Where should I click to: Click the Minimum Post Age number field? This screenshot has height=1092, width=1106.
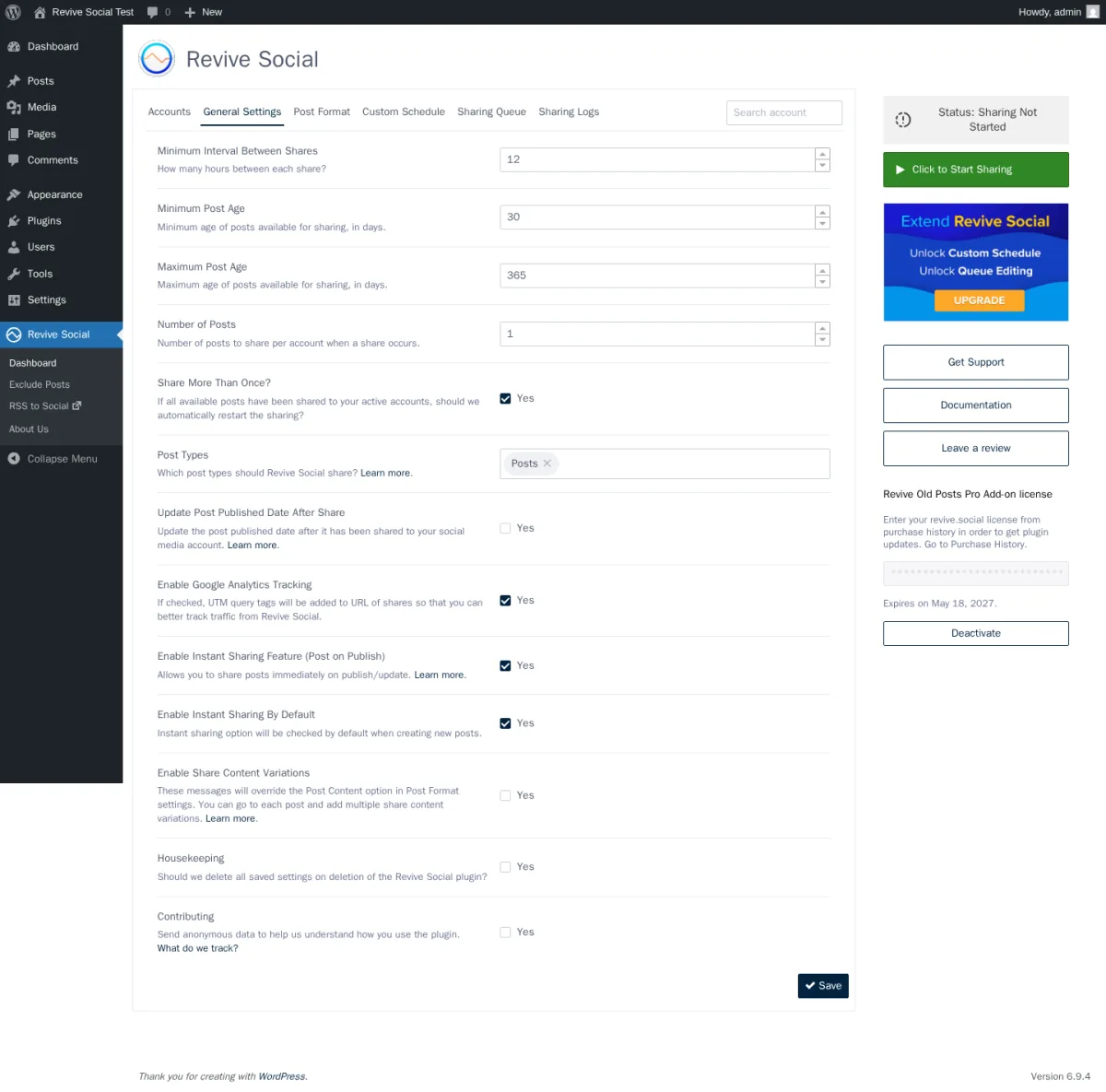coord(657,217)
